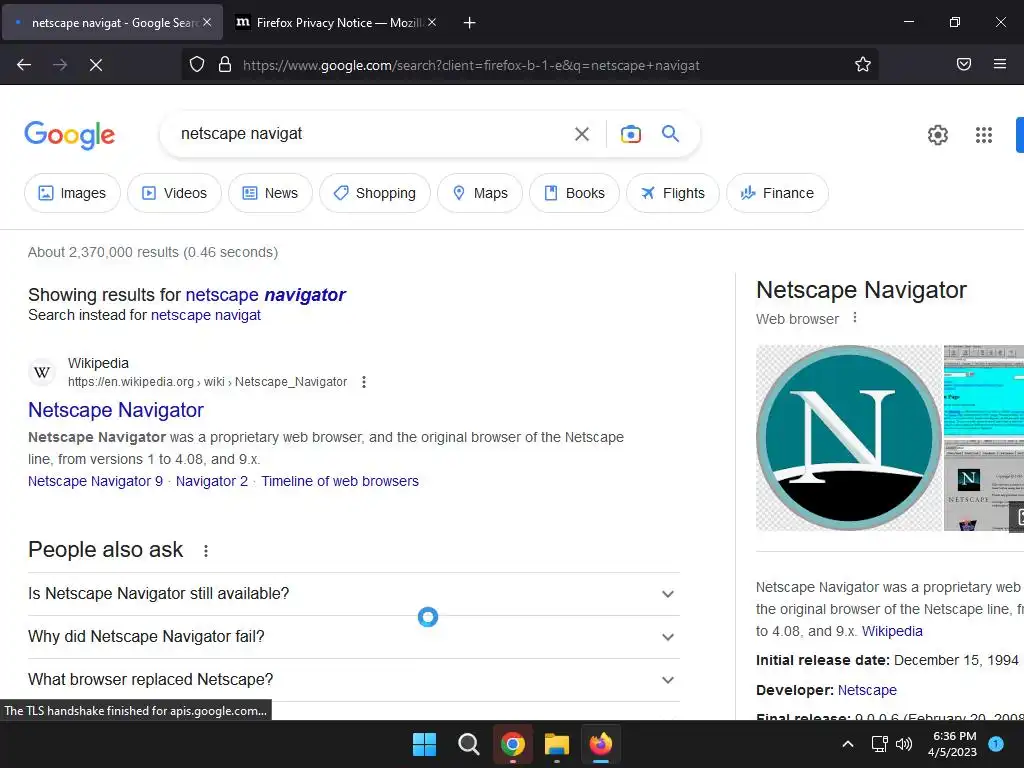1024x768 pixels.
Task: Filter results by Videos
Action: tap(174, 193)
